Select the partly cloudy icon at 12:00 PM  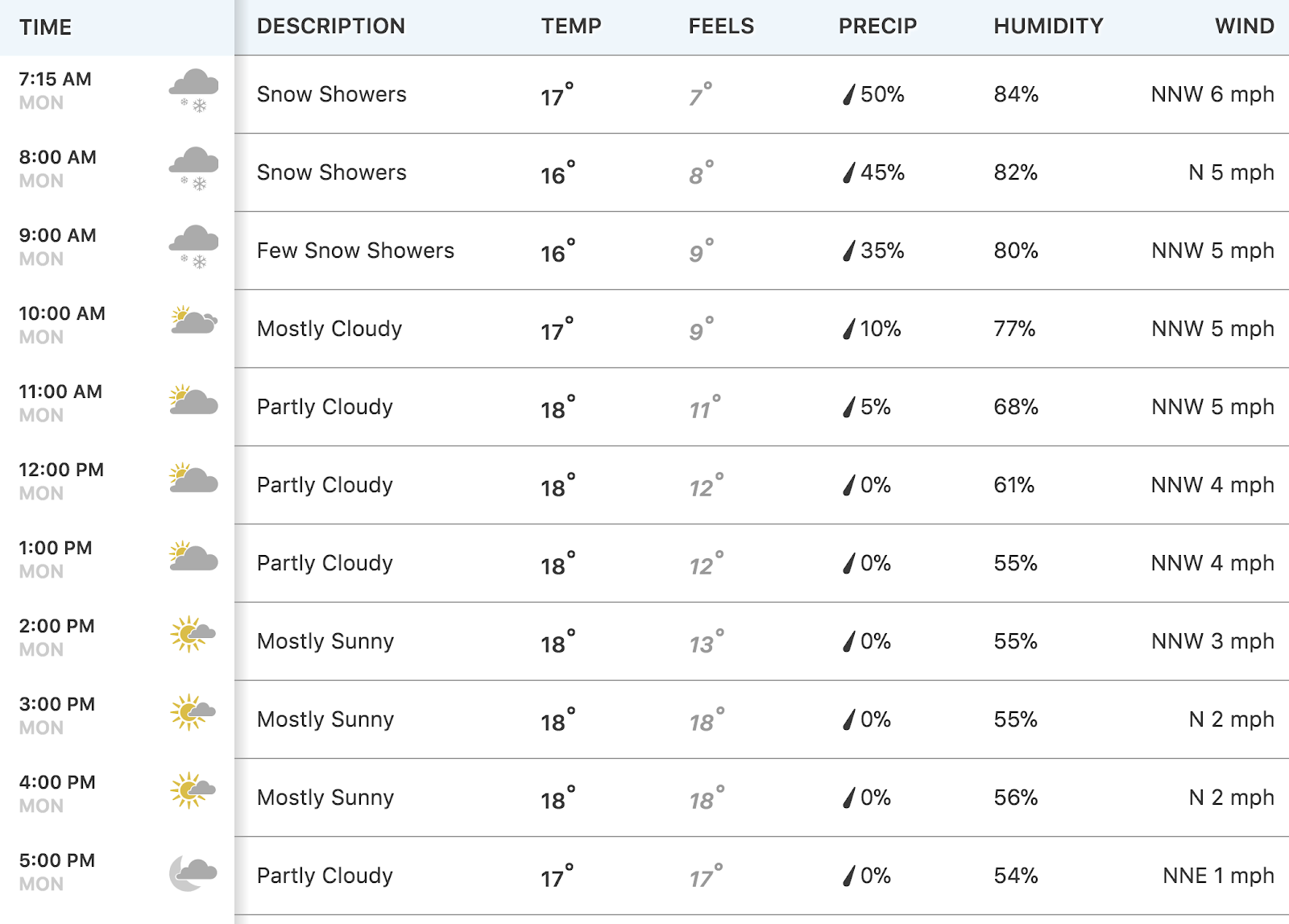point(193,478)
